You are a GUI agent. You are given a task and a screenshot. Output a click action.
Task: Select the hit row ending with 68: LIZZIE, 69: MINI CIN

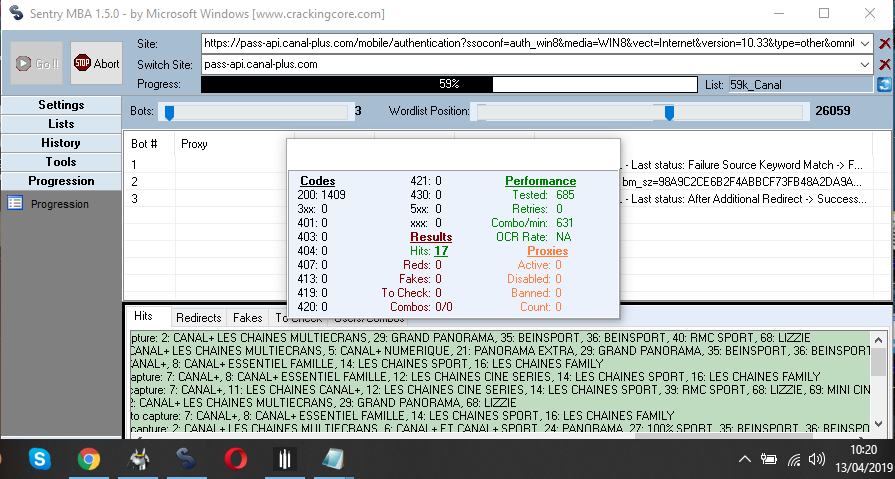click(500, 390)
